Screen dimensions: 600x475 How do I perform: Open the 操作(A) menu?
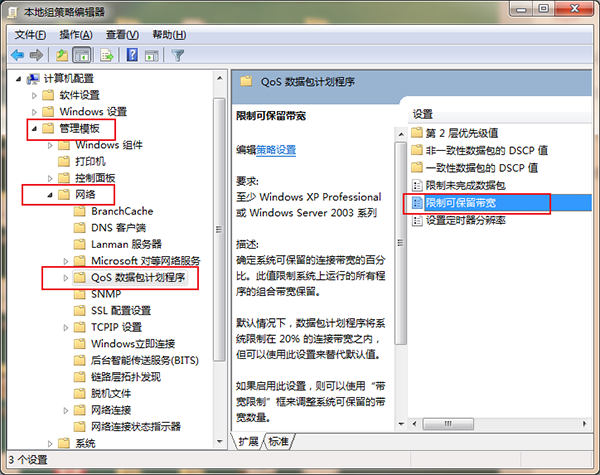(x=76, y=35)
